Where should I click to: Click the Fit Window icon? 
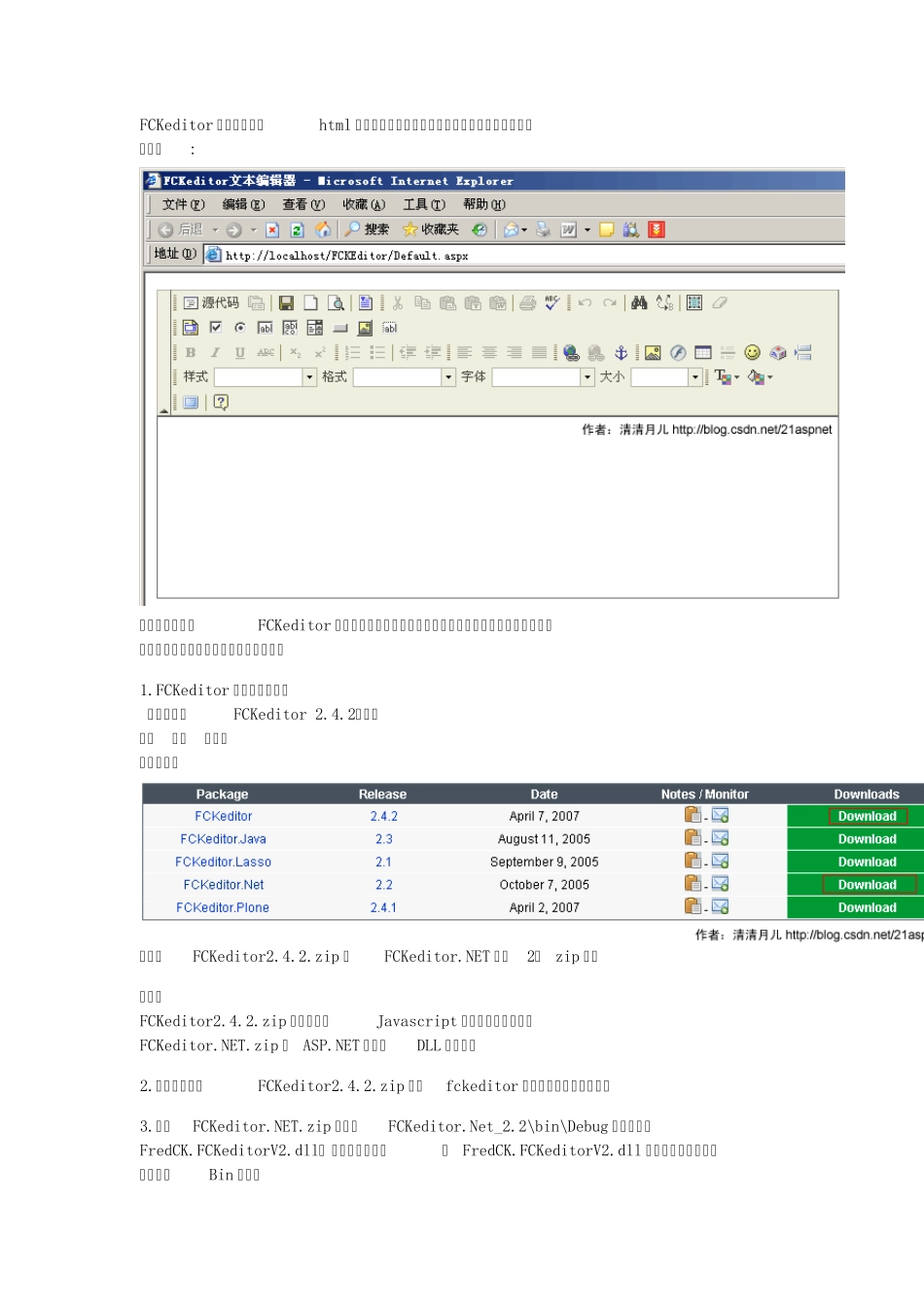[191, 403]
